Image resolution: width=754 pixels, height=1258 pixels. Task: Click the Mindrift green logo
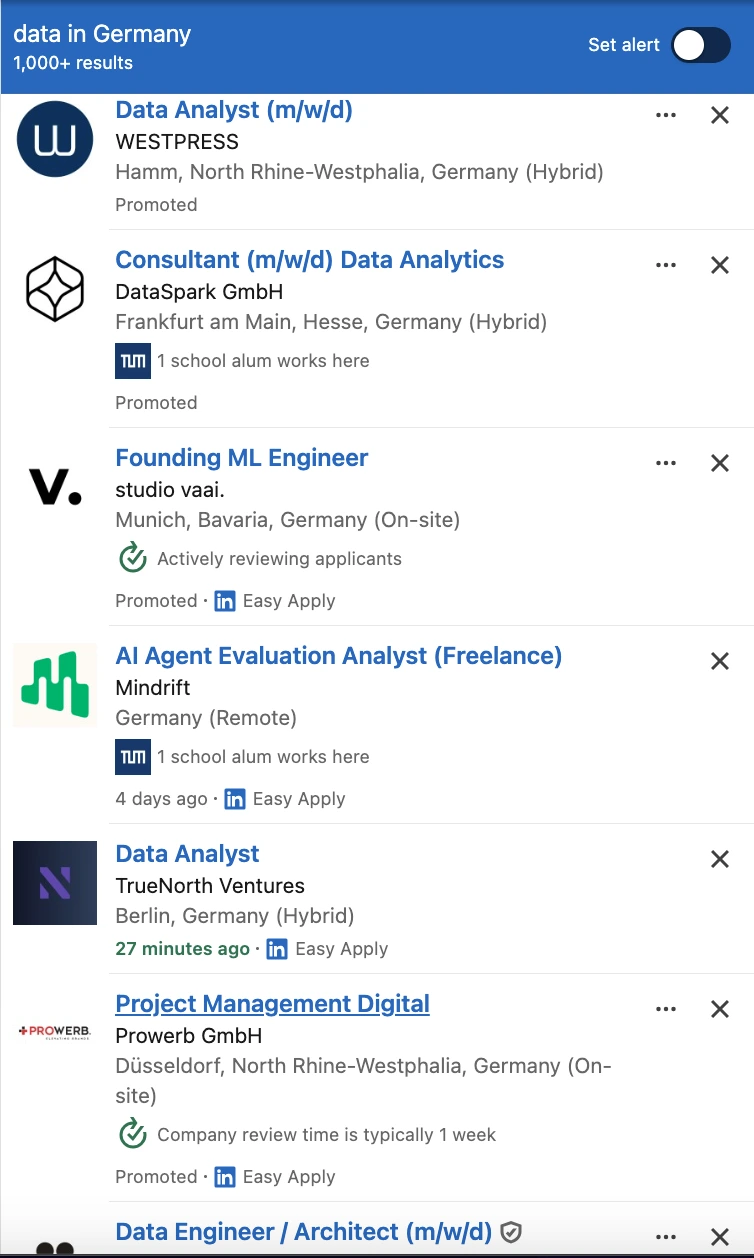coord(55,685)
